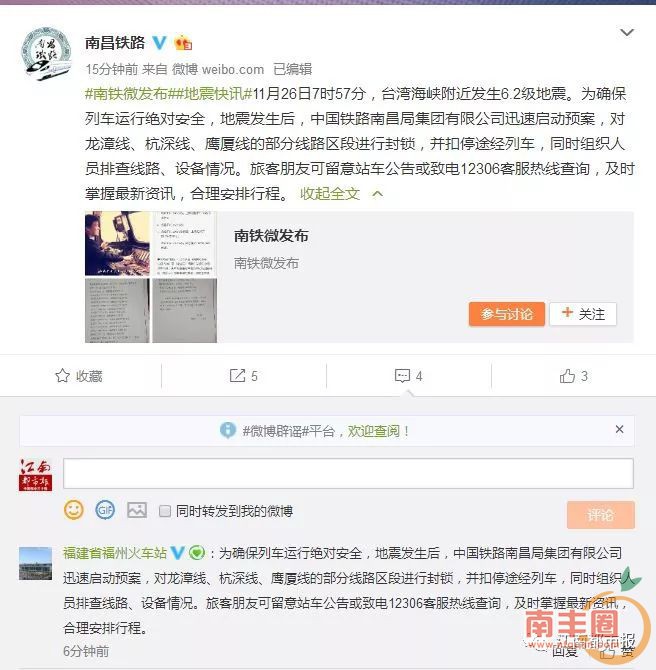
Task: Open the #地震快讯# hashtag link
Action: click(210, 94)
